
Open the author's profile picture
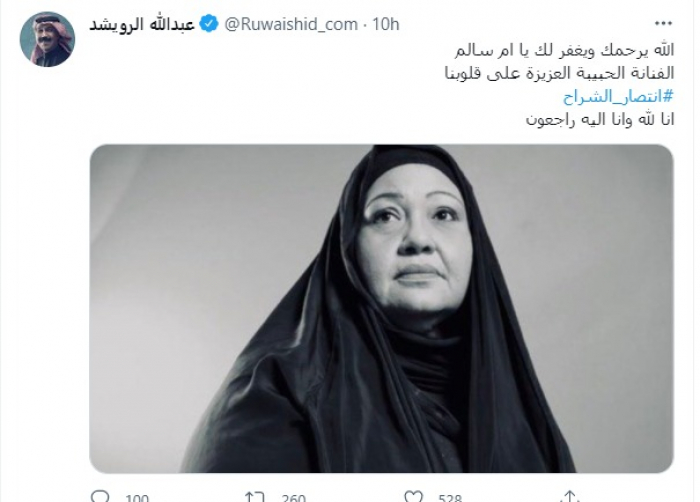click(x=47, y=39)
